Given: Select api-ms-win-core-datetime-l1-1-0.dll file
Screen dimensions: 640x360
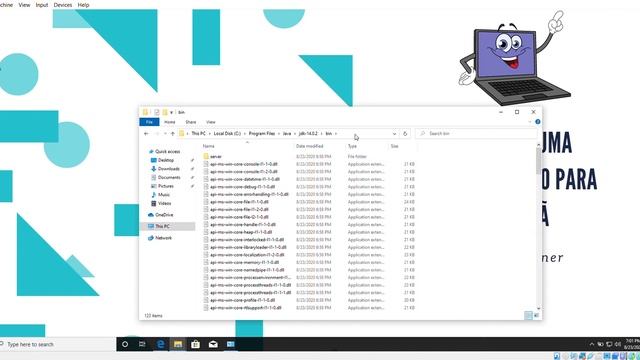Looking at the screenshot, I should point(245,179).
